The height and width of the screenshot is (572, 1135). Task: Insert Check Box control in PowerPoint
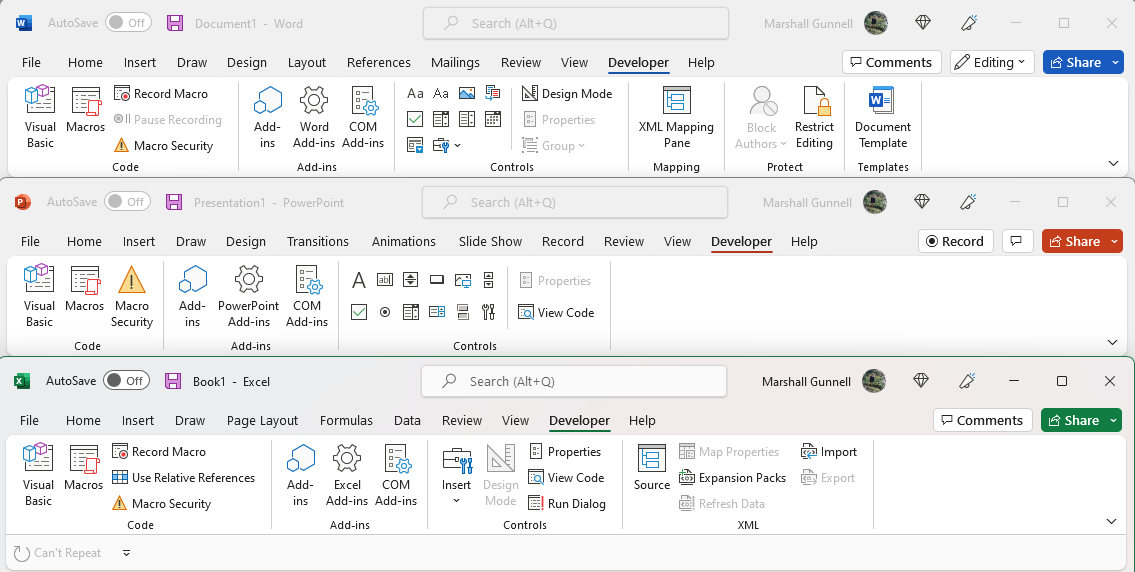click(x=358, y=312)
